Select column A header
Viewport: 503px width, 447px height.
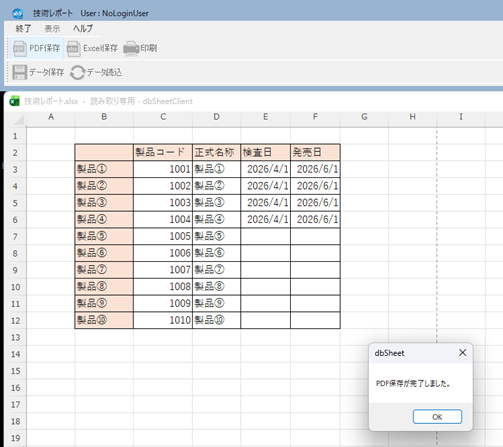click(51, 117)
